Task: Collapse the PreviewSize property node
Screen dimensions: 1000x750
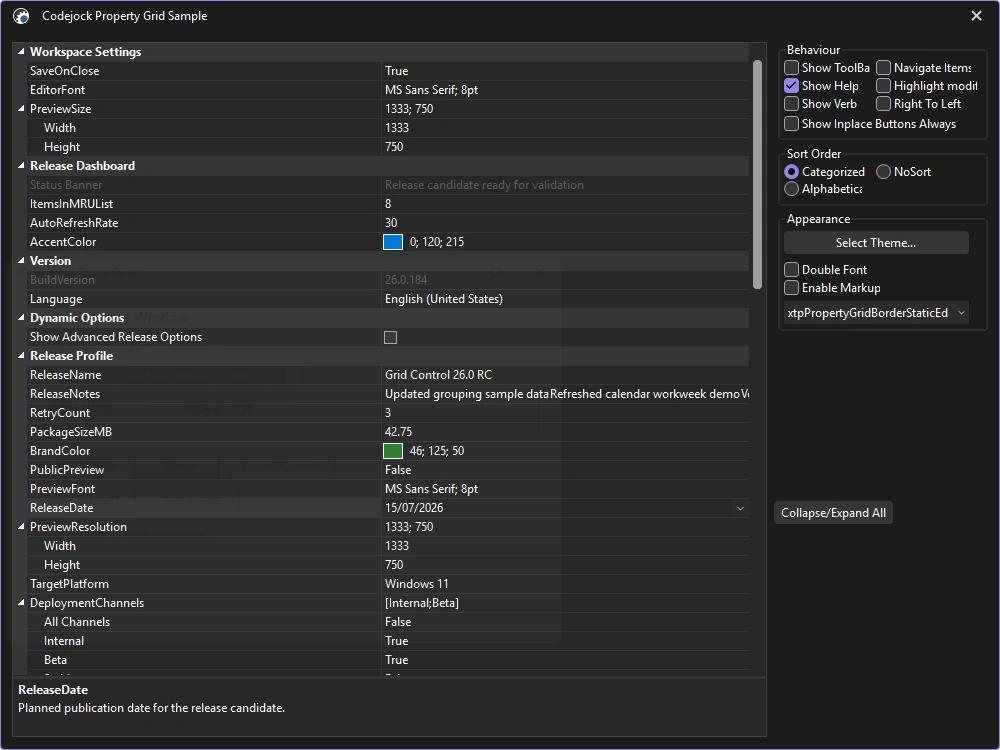Action: pos(21,109)
